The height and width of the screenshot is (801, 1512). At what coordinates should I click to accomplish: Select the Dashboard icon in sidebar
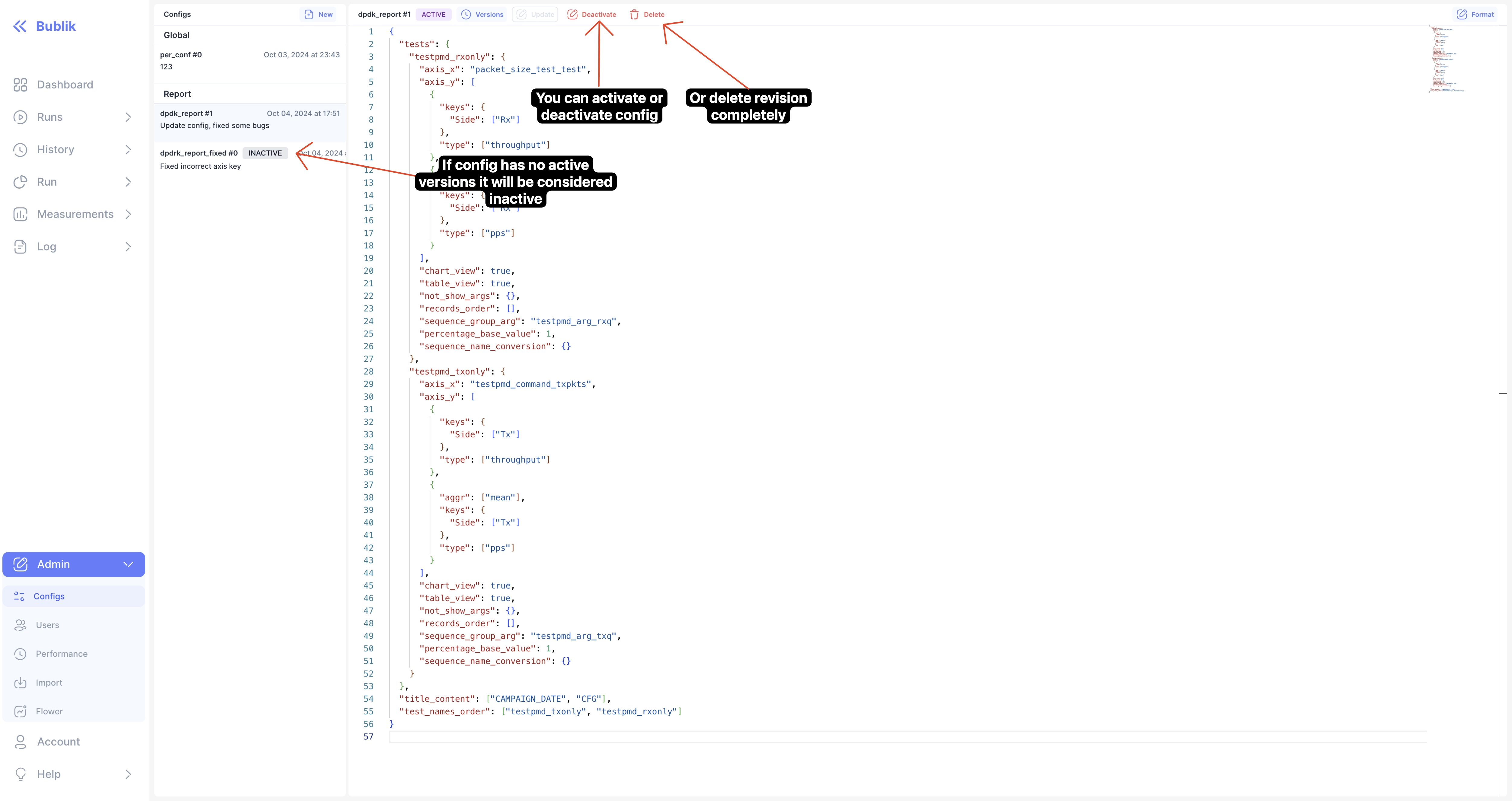click(20, 85)
